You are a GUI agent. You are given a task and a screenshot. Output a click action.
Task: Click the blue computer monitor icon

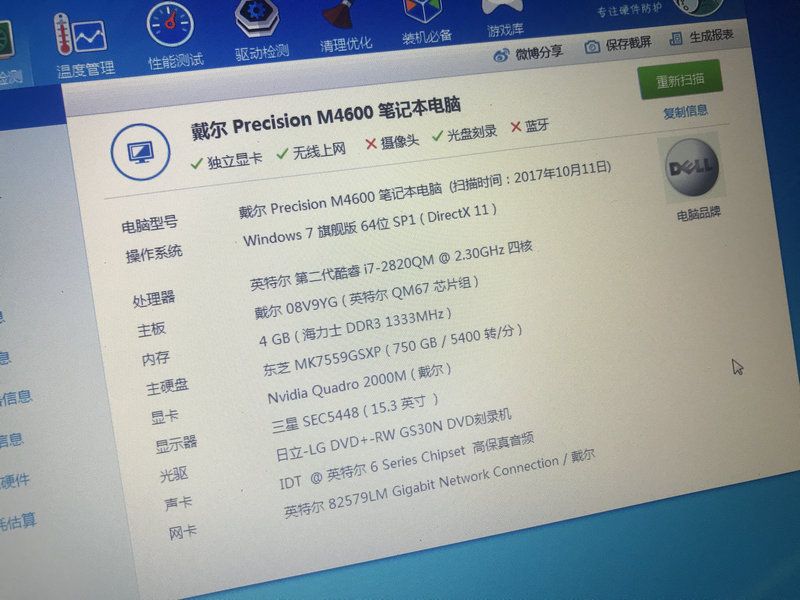pyautogui.click(x=141, y=152)
